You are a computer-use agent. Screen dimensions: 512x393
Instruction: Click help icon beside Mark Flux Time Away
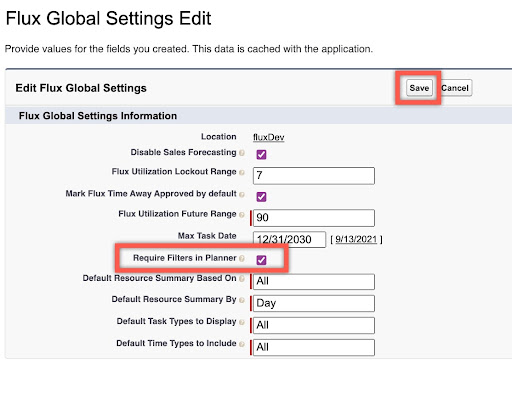point(242,194)
